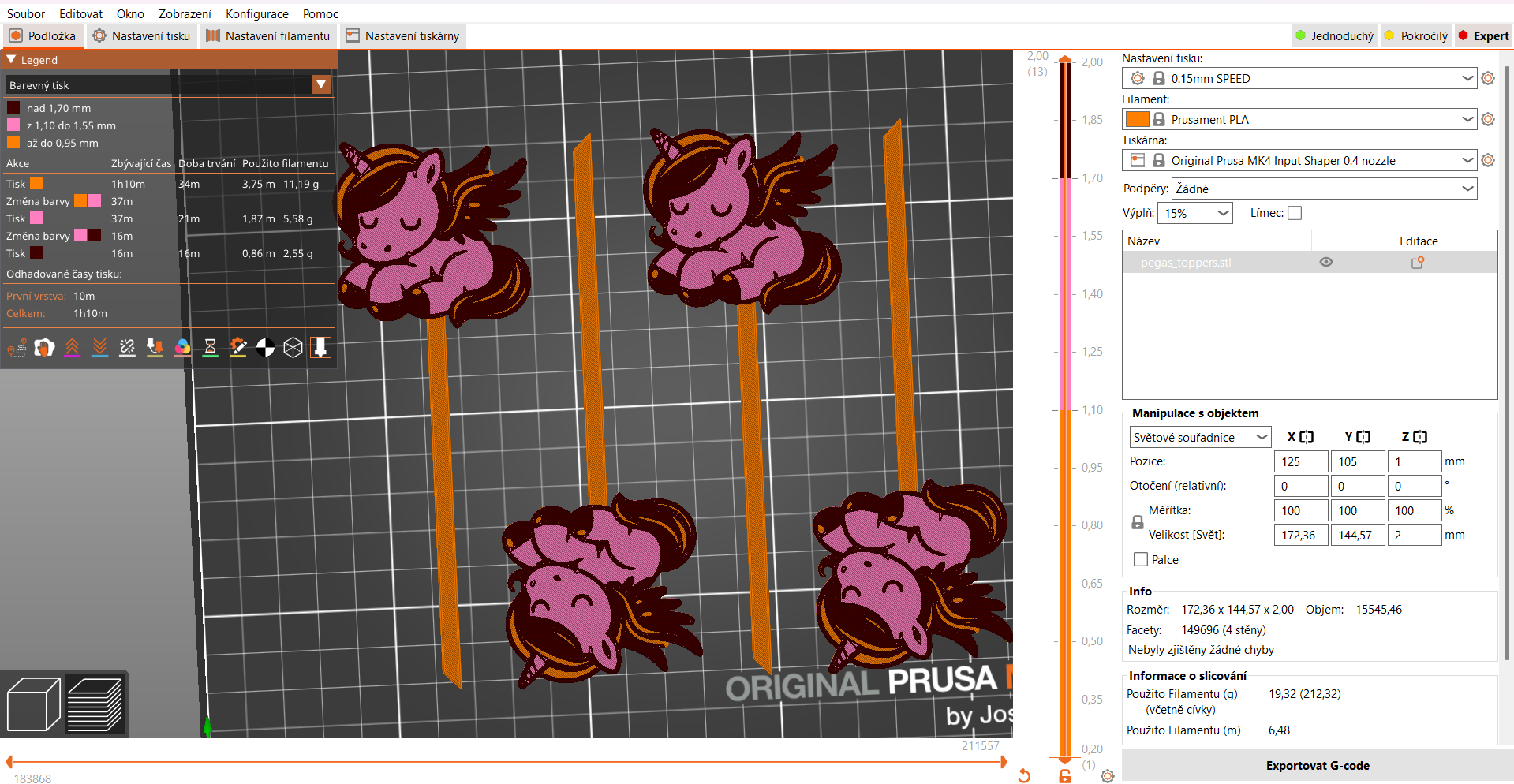Viewport: 1514px width, 784px height.
Task: Toggle retractions double up-arrow icon
Action: pyautogui.click(x=73, y=347)
